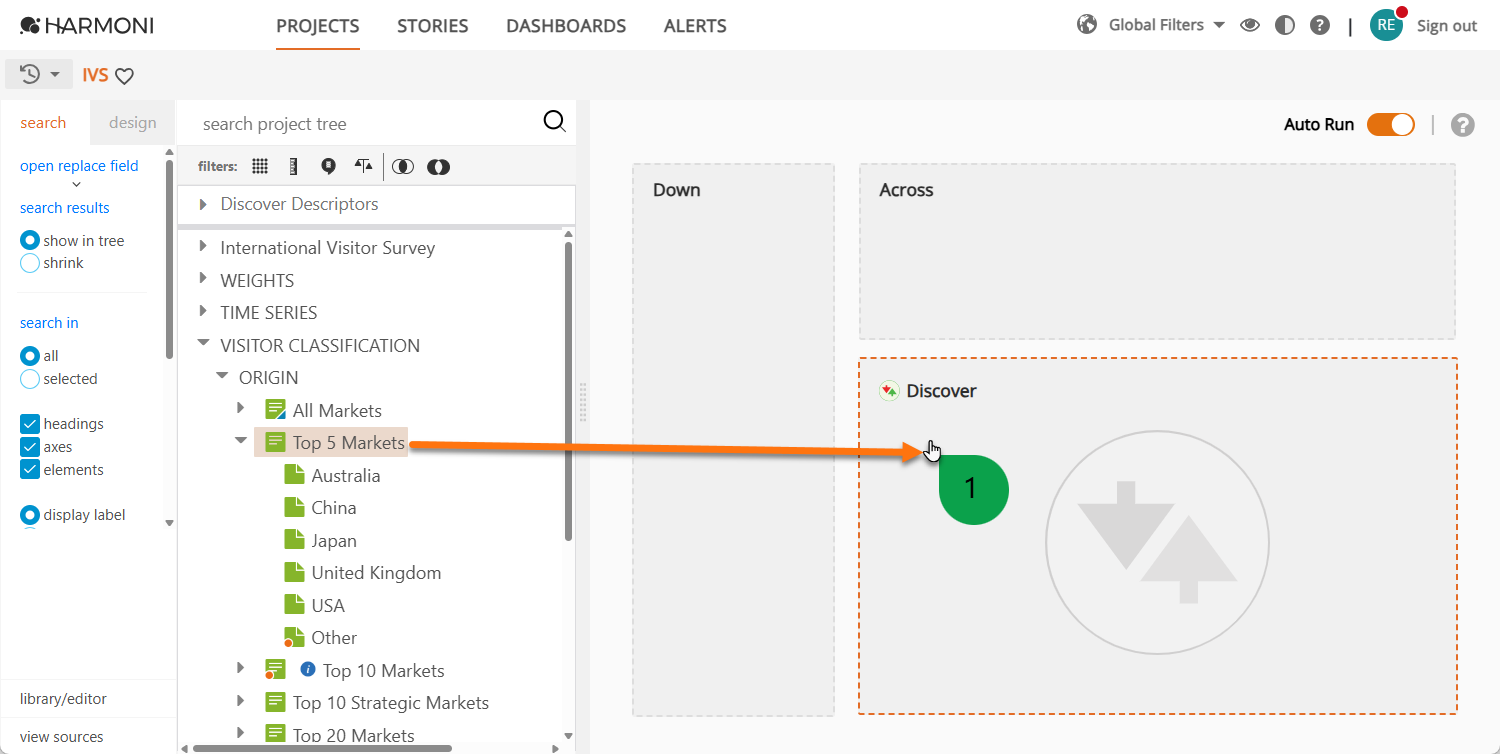Uncheck the elements checkbox

point(30,470)
